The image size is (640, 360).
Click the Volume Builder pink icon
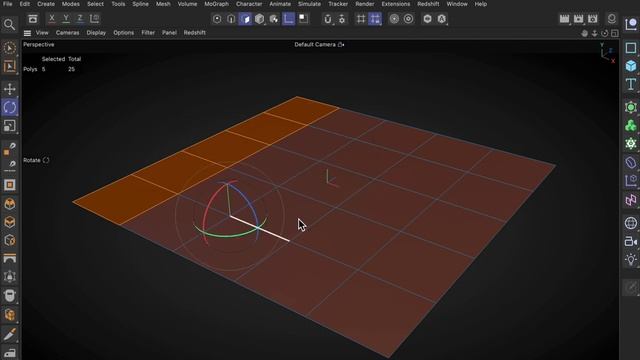click(631, 200)
